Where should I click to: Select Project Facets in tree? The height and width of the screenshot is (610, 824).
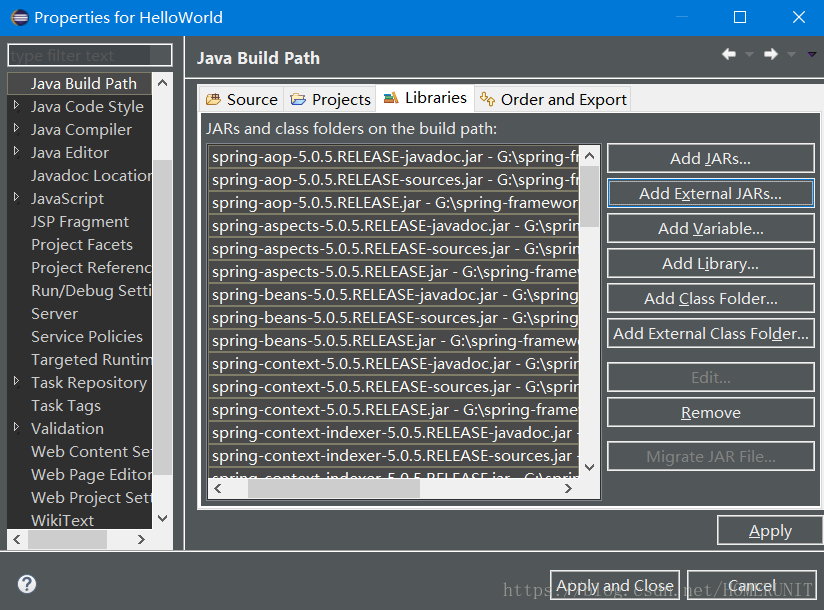click(x=82, y=245)
